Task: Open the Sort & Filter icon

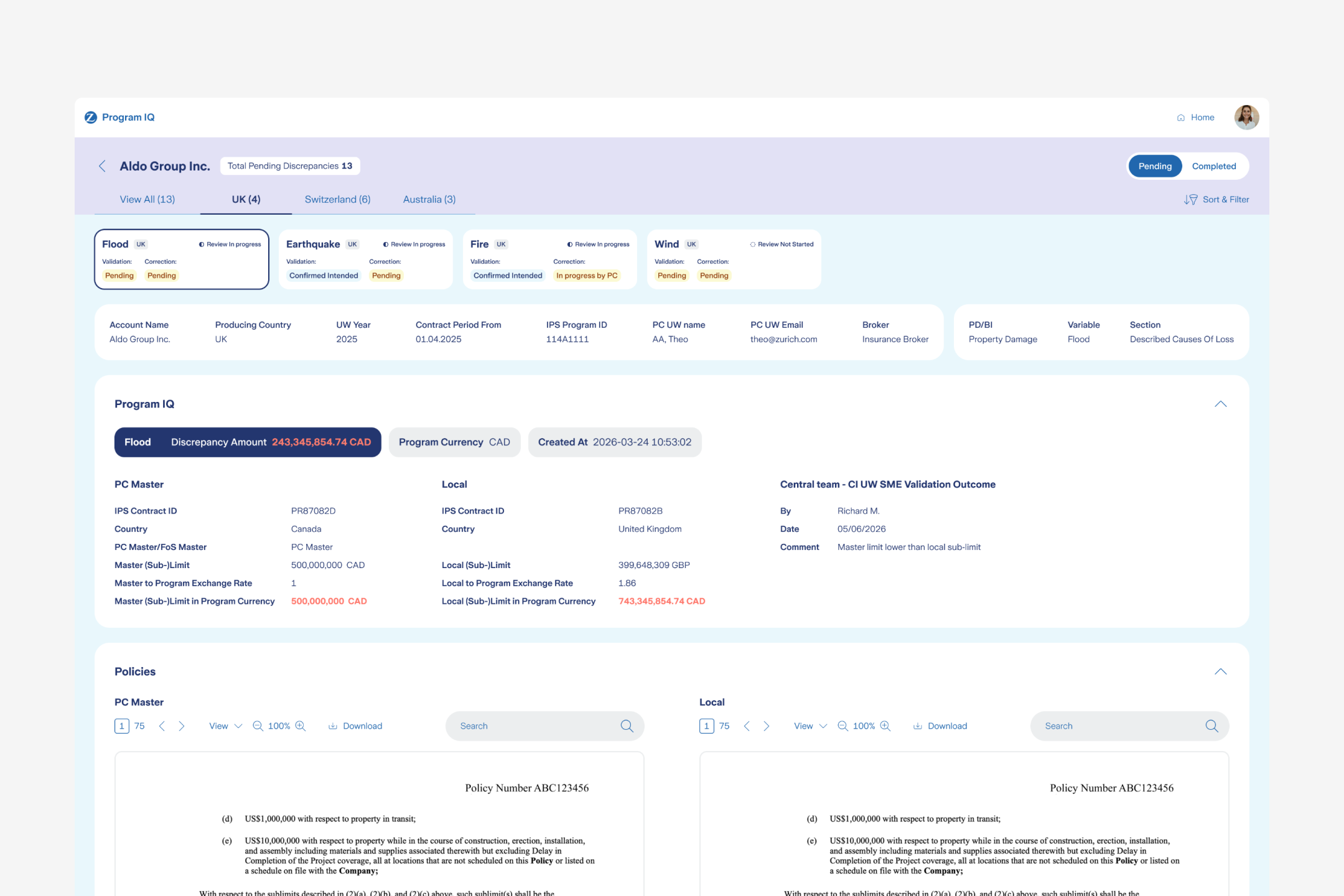Action: click(x=1190, y=200)
